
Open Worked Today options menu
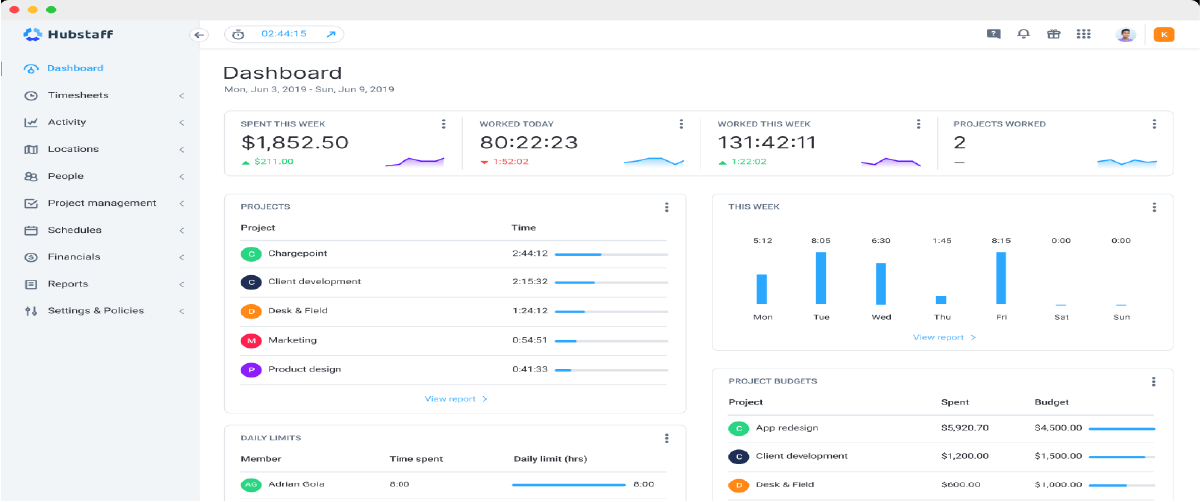click(681, 124)
